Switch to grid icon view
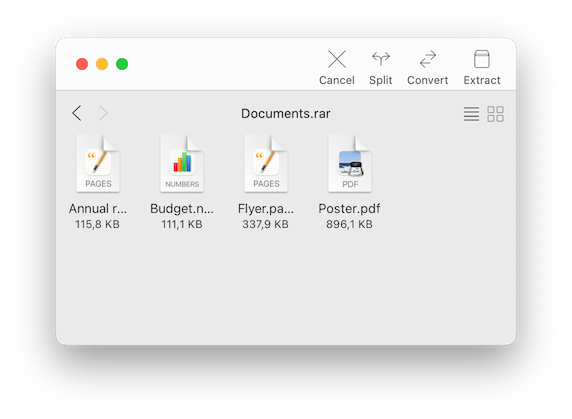The height and width of the screenshot is (419, 572). tap(495, 114)
